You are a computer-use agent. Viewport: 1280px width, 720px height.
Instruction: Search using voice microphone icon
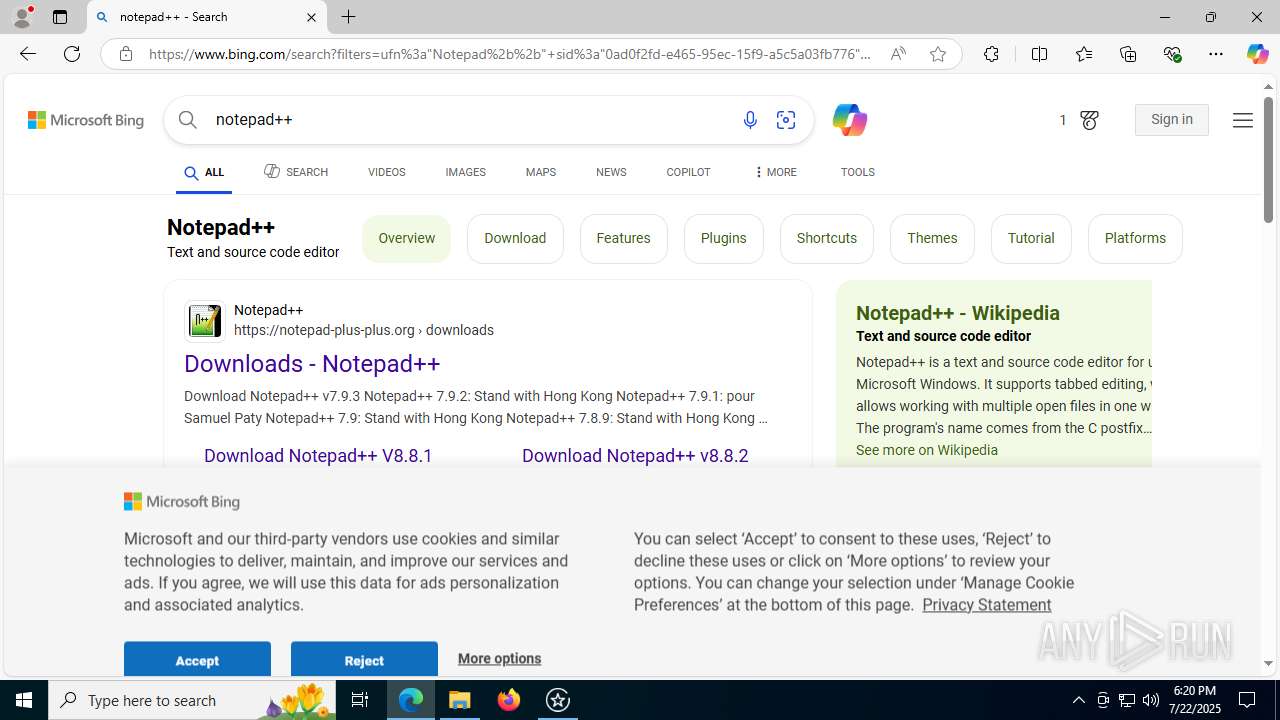[750, 120]
